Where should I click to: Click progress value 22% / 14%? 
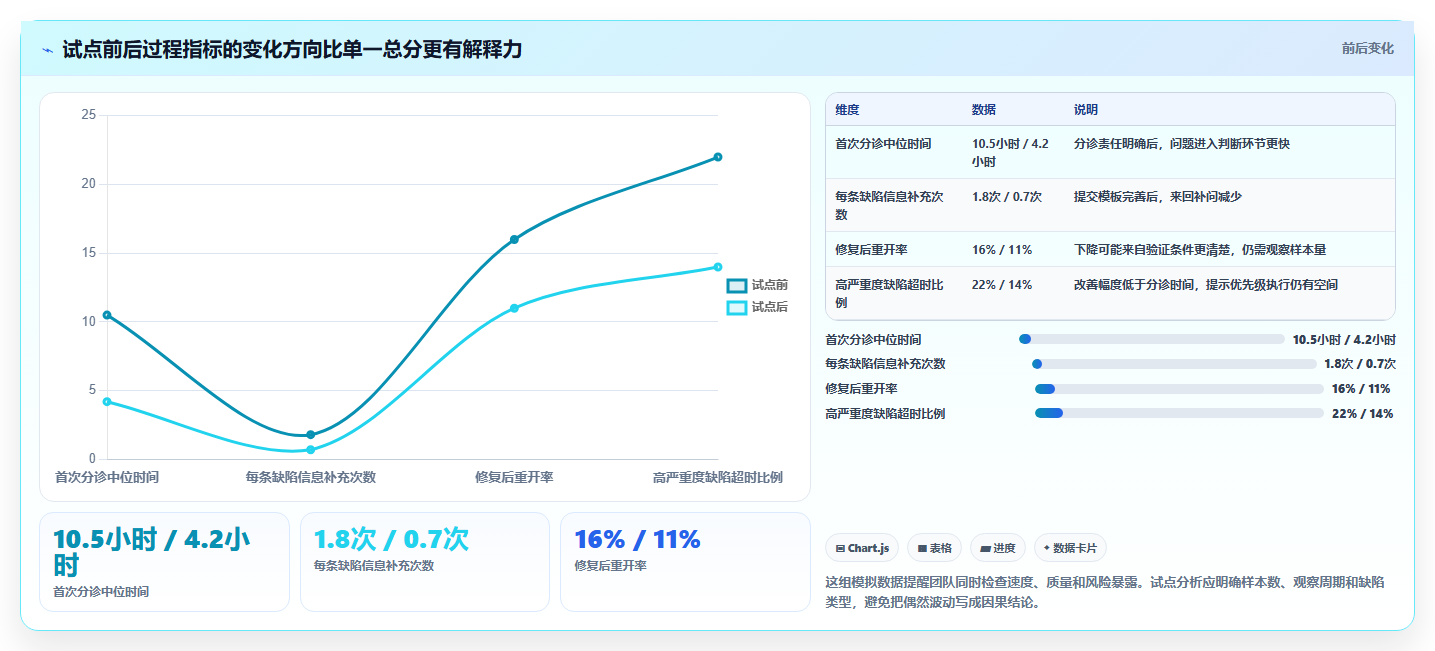(x=1362, y=413)
